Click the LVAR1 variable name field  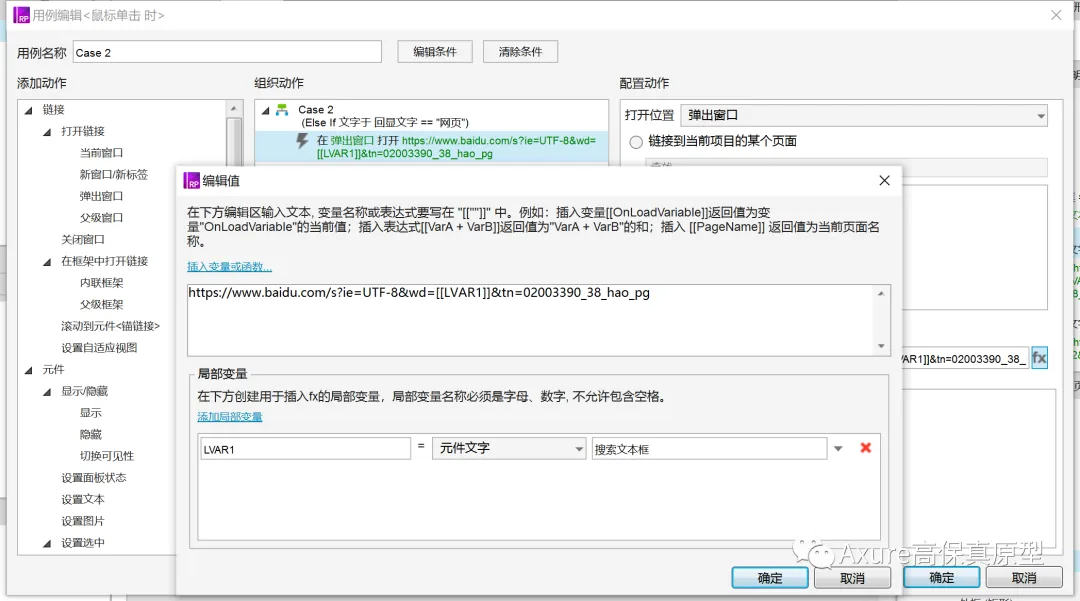coord(305,449)
